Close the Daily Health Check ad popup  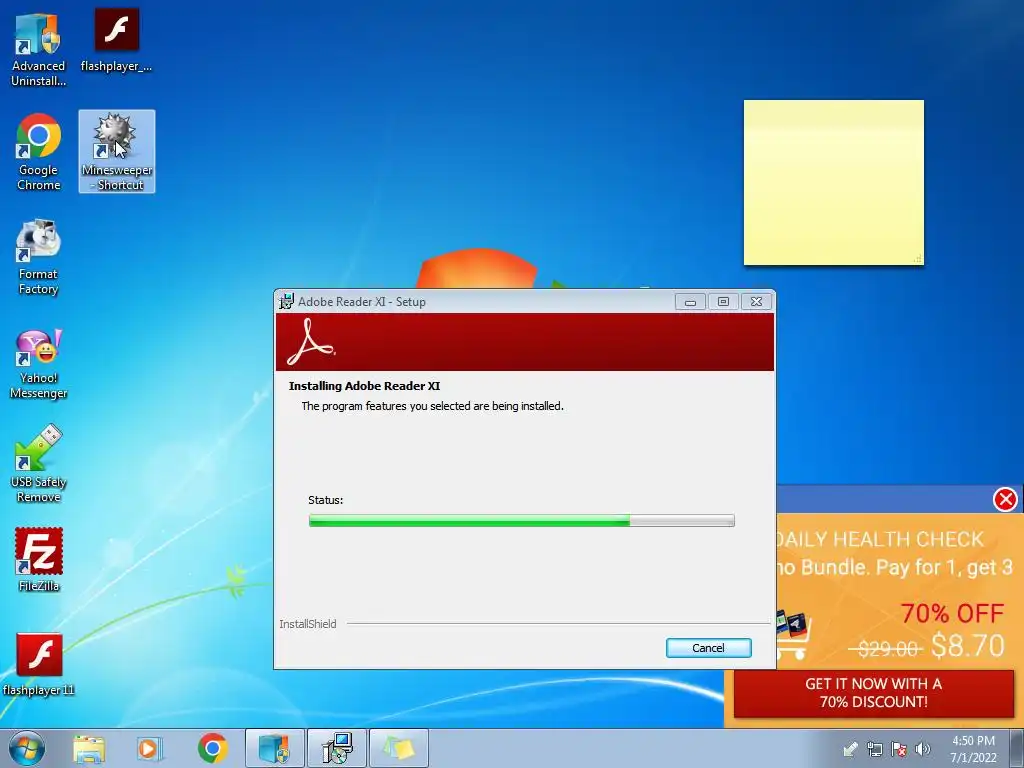1005,500
